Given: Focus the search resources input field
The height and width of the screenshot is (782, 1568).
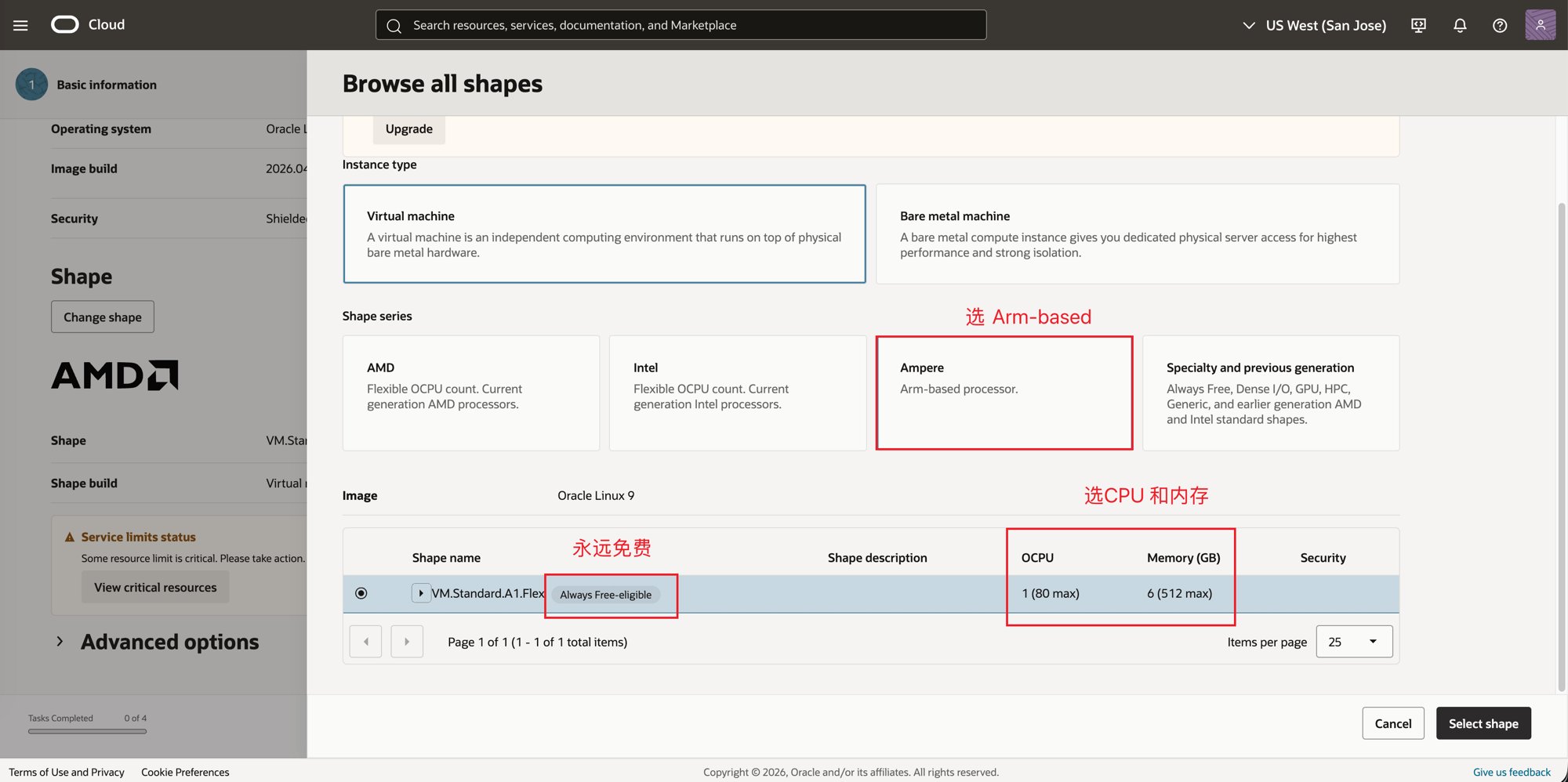Looking at the screenshot, I should point(681,25).
